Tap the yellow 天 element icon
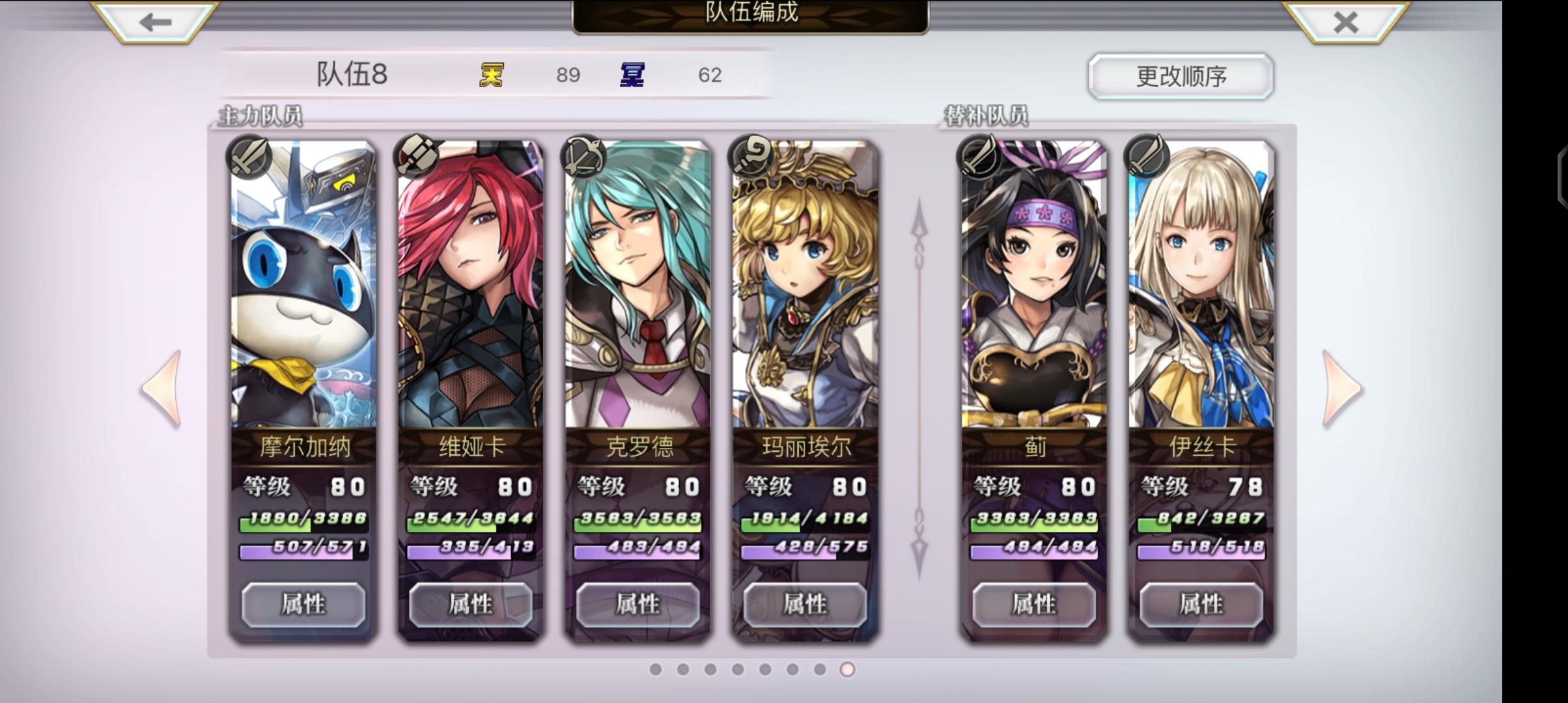 (491, 75)
